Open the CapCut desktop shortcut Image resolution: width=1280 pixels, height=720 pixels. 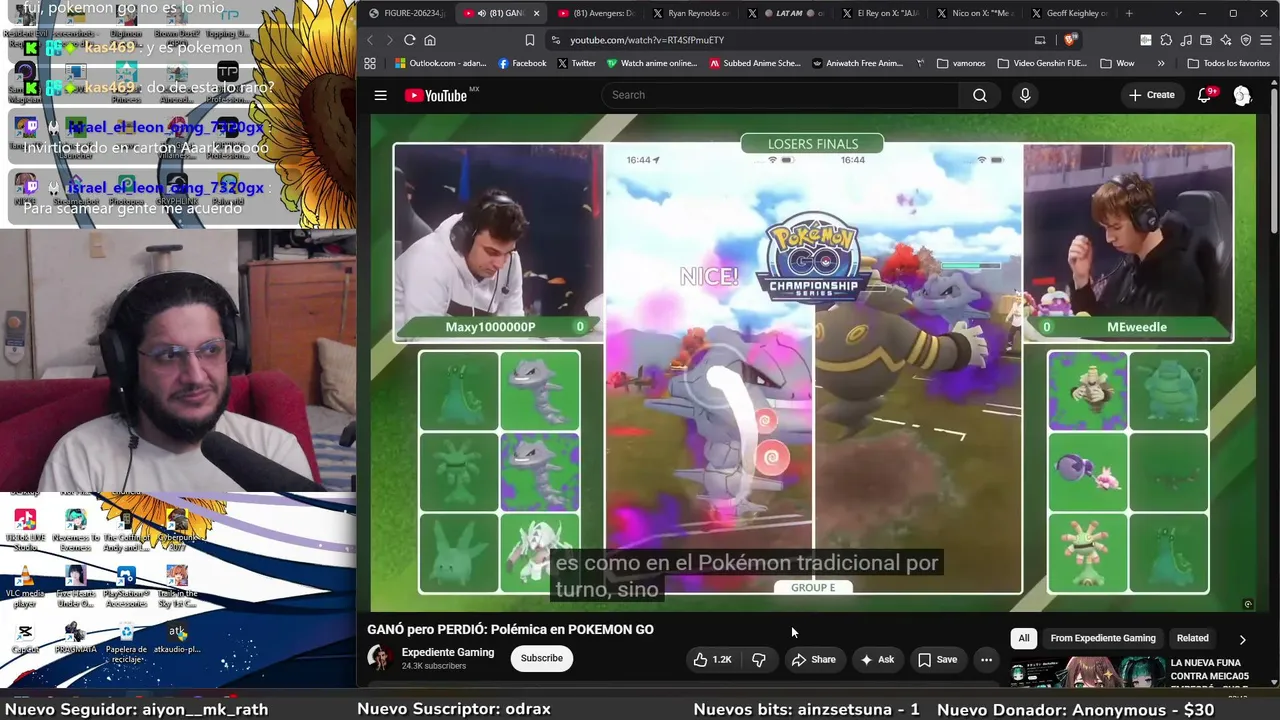(x=25, y=638)
